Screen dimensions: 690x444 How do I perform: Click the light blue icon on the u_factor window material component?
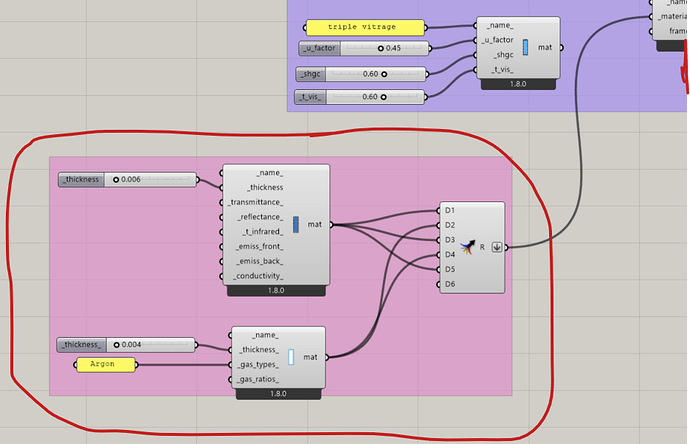point(525,48)
